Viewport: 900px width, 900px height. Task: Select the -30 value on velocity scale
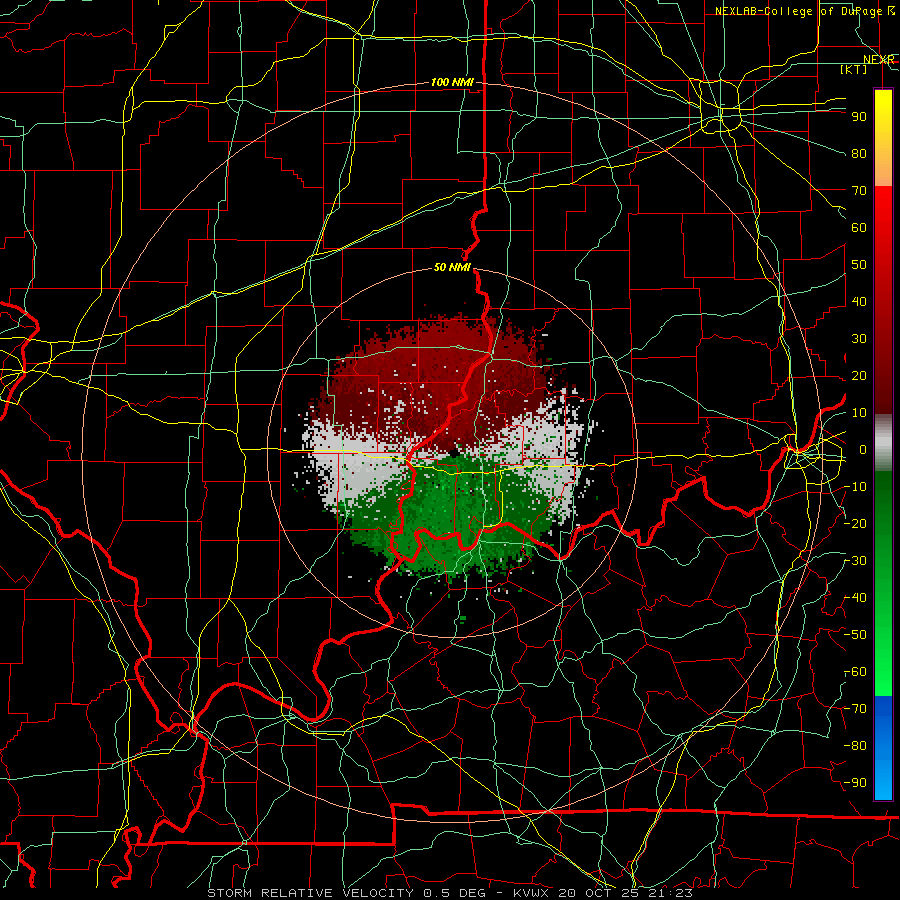[x=855, y=560]
